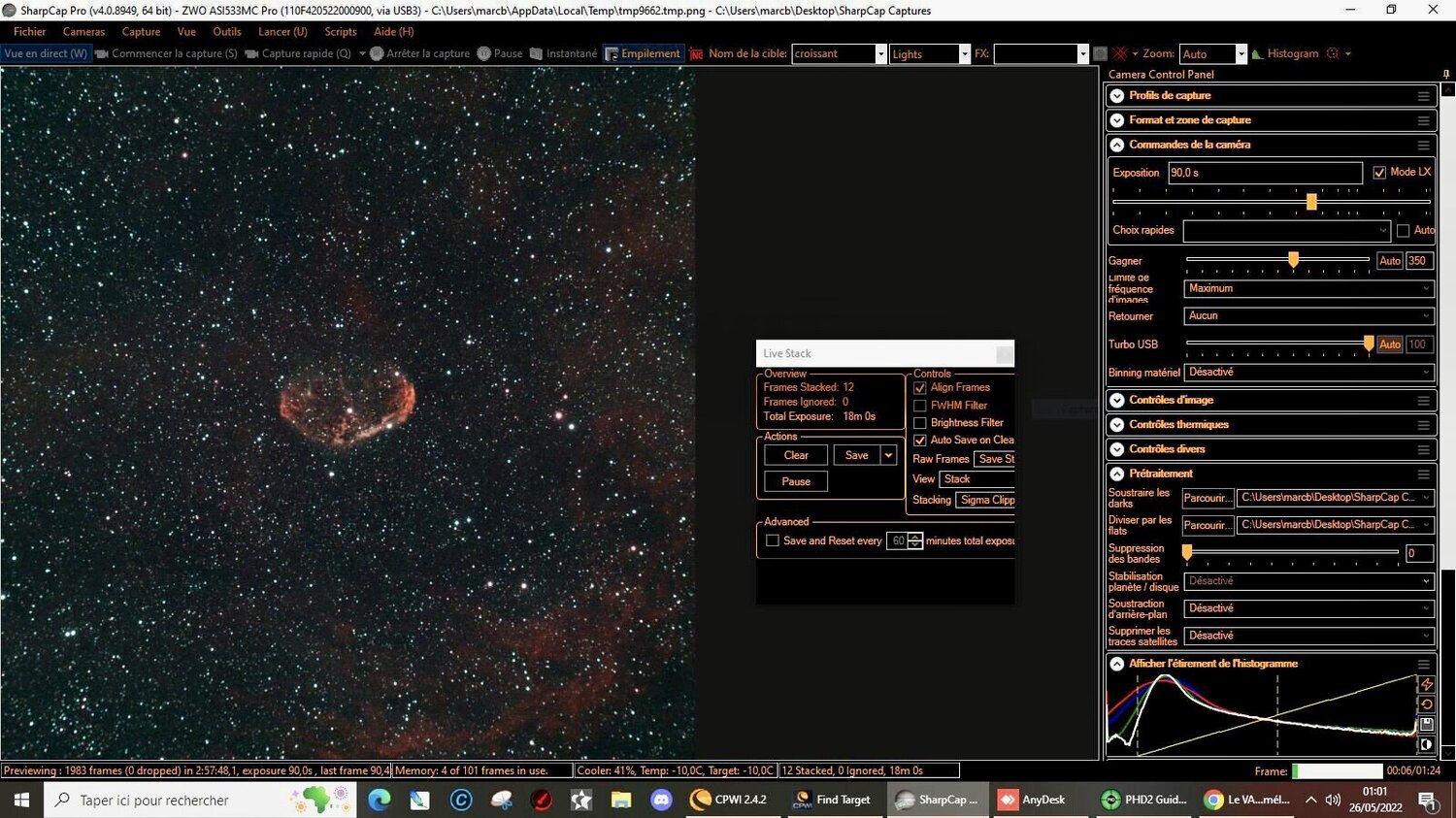This screenshot has width=1456, height=818.
Task: Open Live Stack via the Empilement icon
Action: [x=612, y=53]
